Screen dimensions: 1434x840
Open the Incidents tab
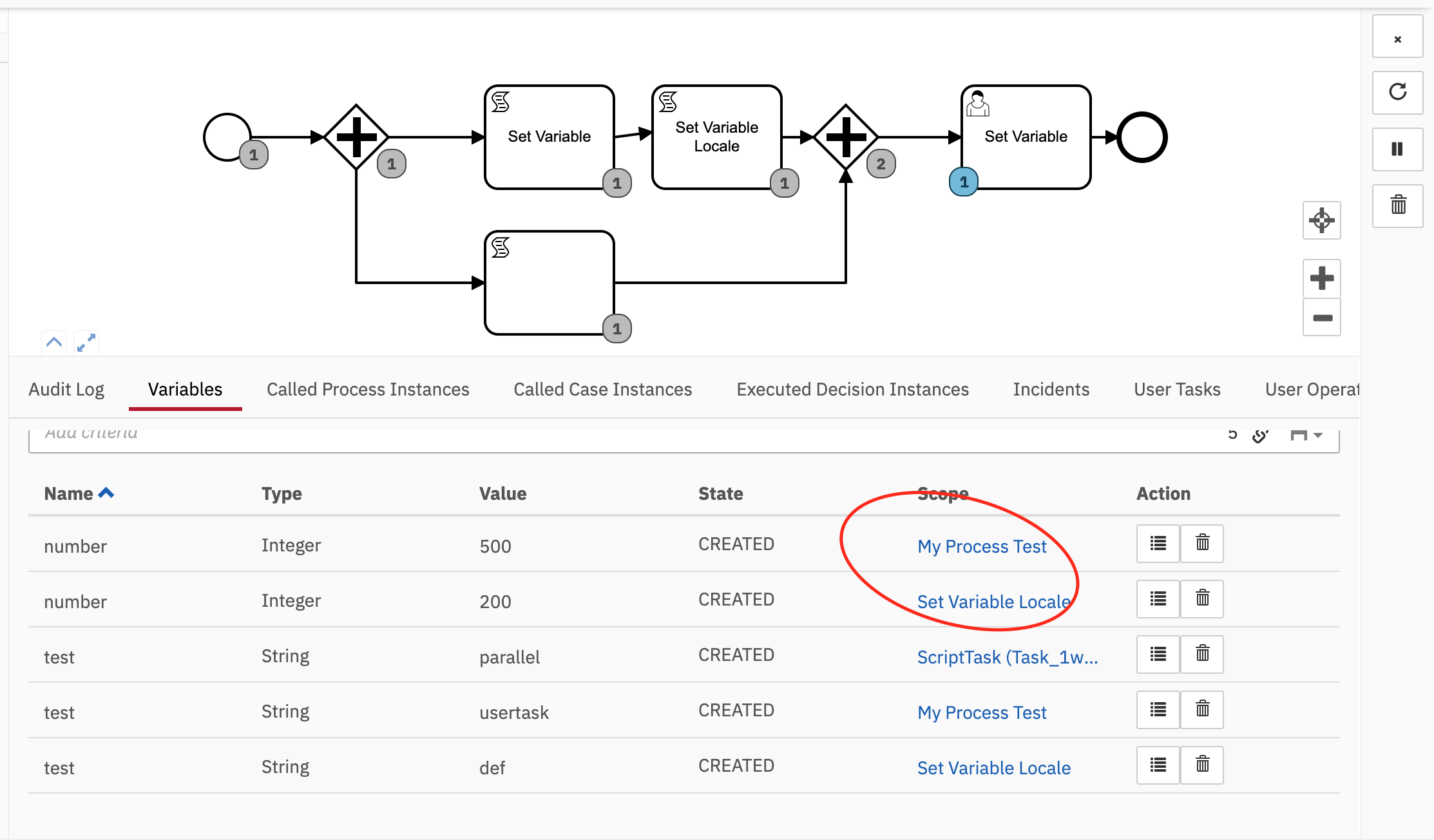click(x=1051, y=389)
